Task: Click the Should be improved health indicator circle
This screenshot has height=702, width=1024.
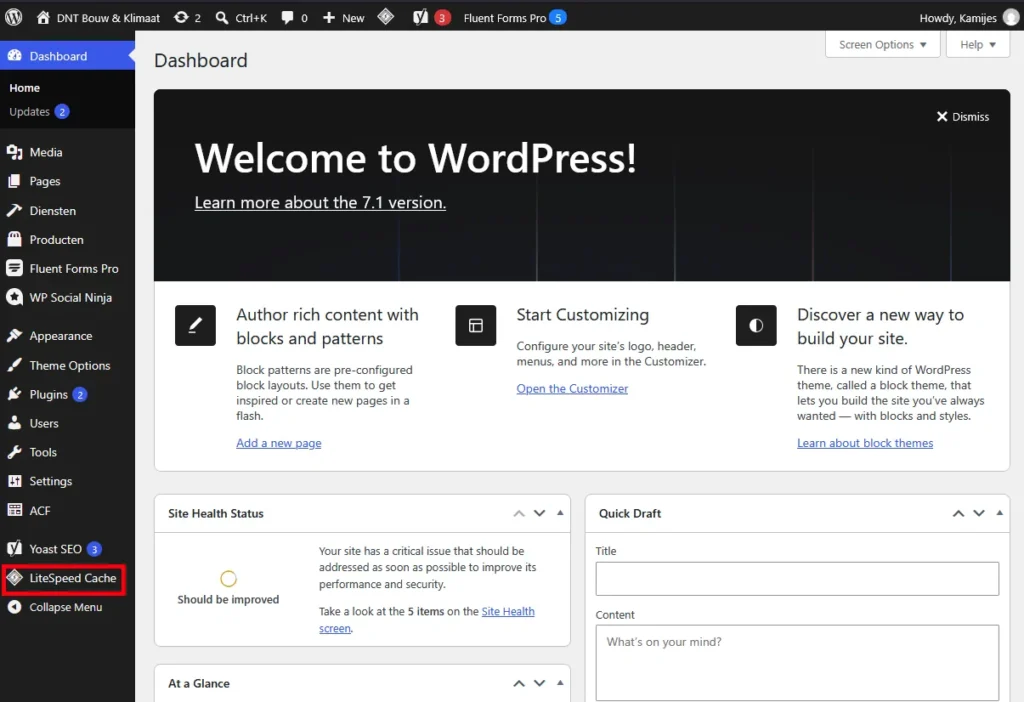Action: click(229, 579)
